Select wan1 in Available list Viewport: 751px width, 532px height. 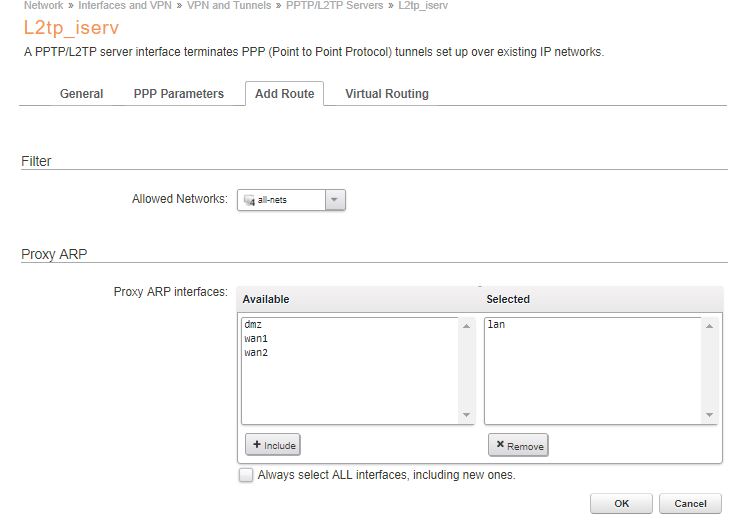point(256,339)
